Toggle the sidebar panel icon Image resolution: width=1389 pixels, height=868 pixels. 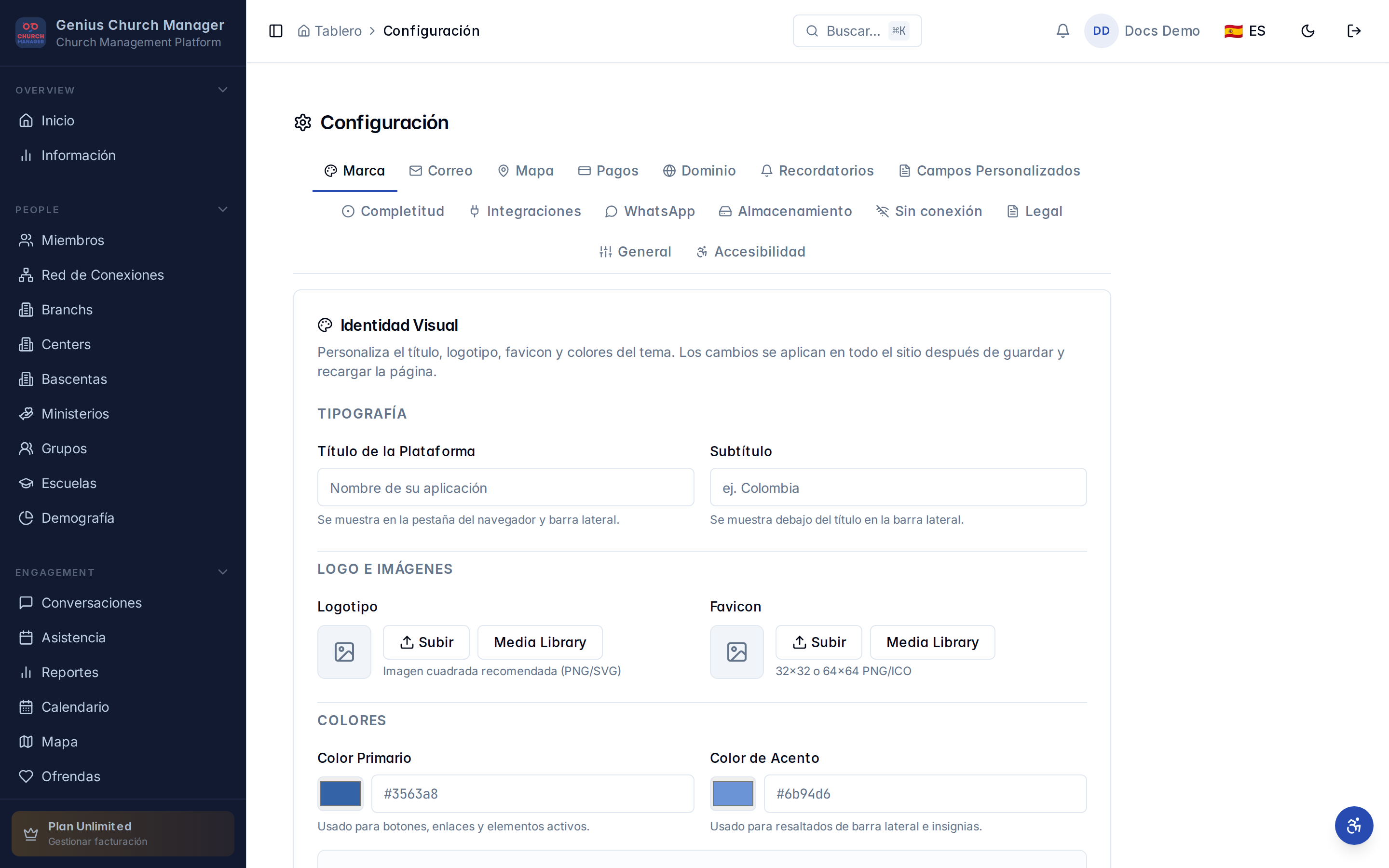click(275, 31)
